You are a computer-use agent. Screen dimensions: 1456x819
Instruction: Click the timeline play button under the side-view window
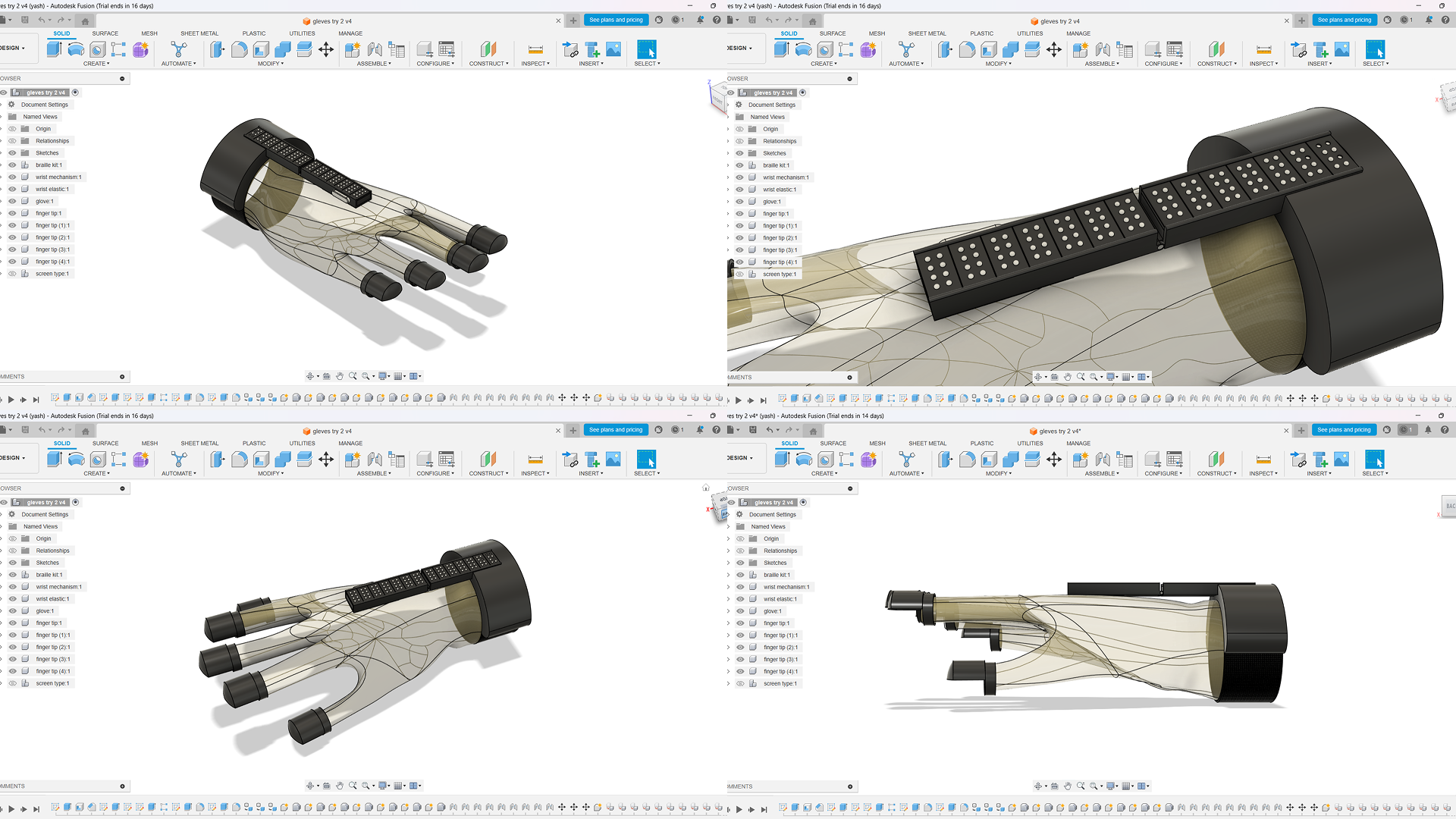click(x=739, y=809)
